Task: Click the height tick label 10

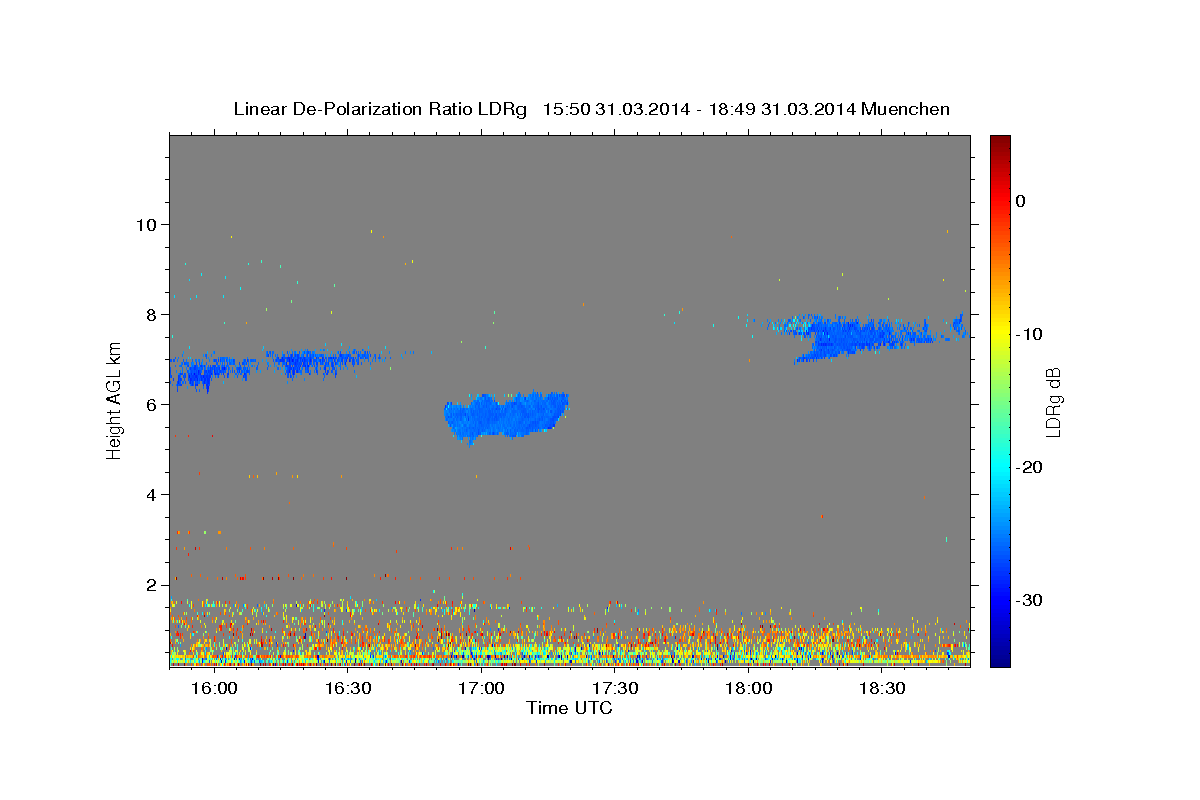Action: (x=149, y=224)
